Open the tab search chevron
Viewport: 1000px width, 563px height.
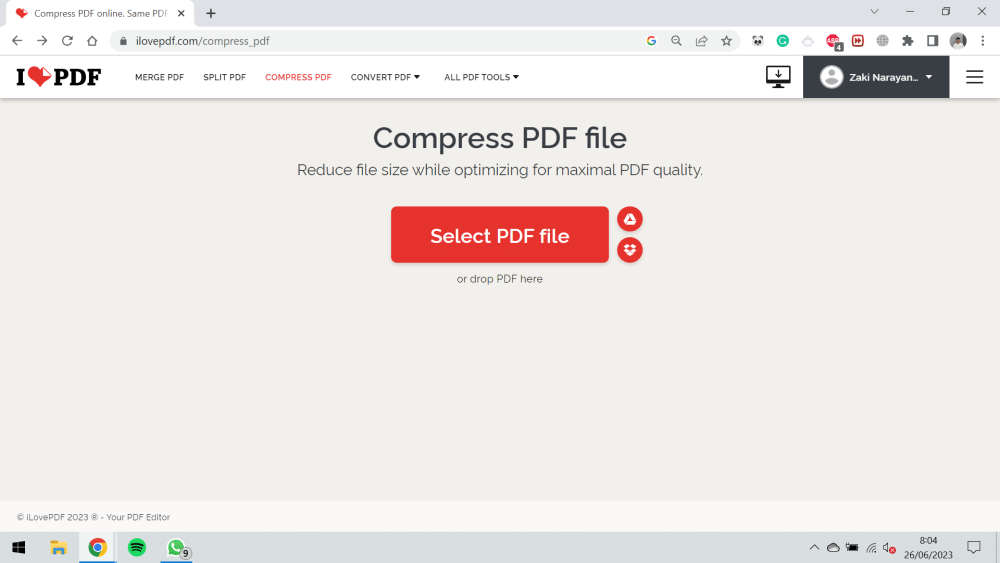874,11
